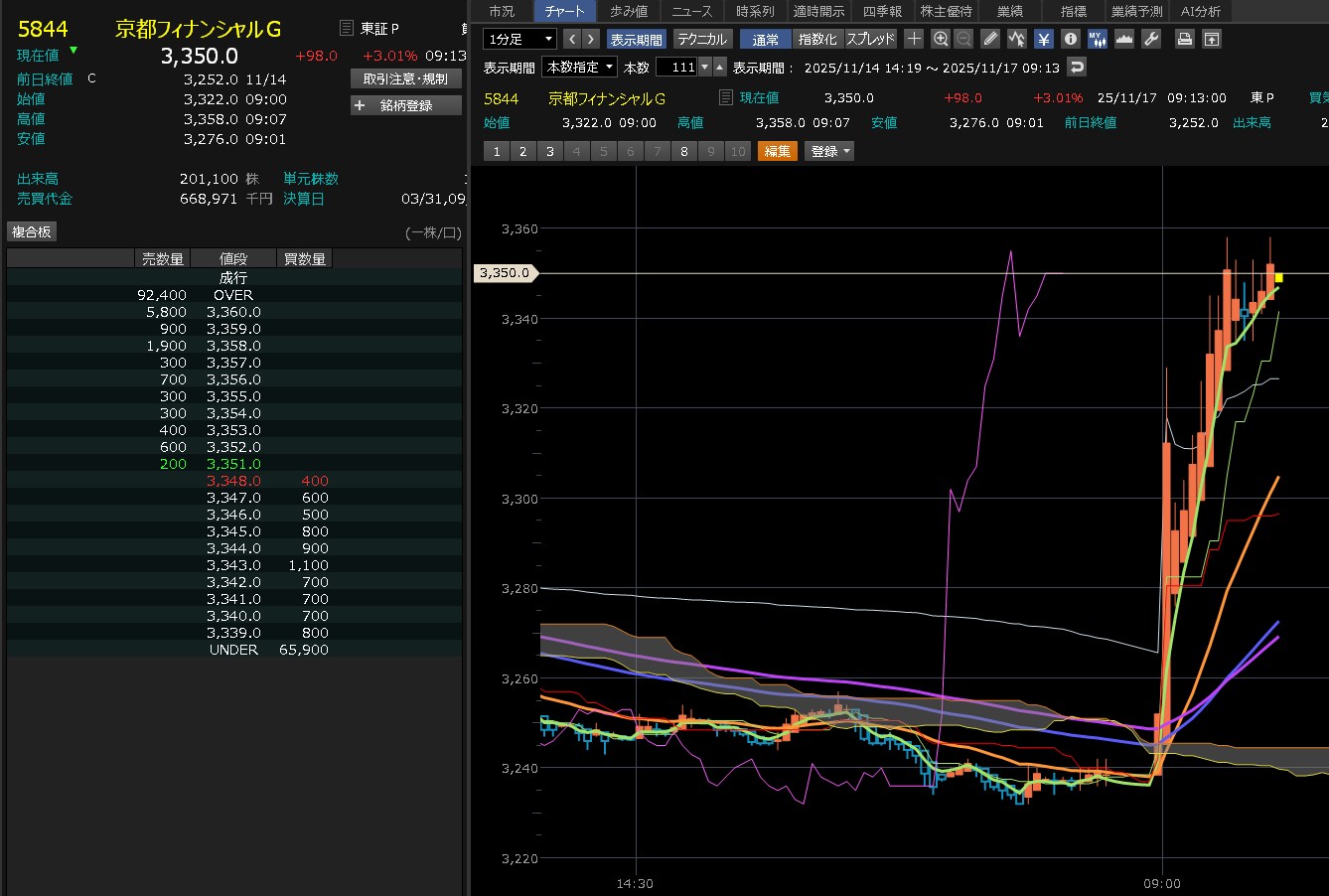The image size is (1329, 896).
Task: Switch to the ニュース tab
Action: (691, 11)
